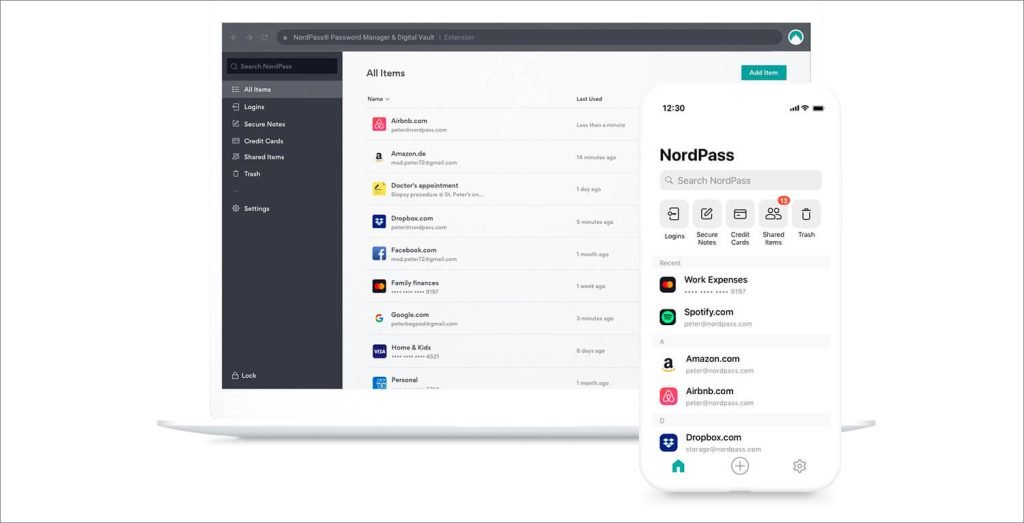Click the Add Item button
1024x523 pixels.
coord(763,72)
